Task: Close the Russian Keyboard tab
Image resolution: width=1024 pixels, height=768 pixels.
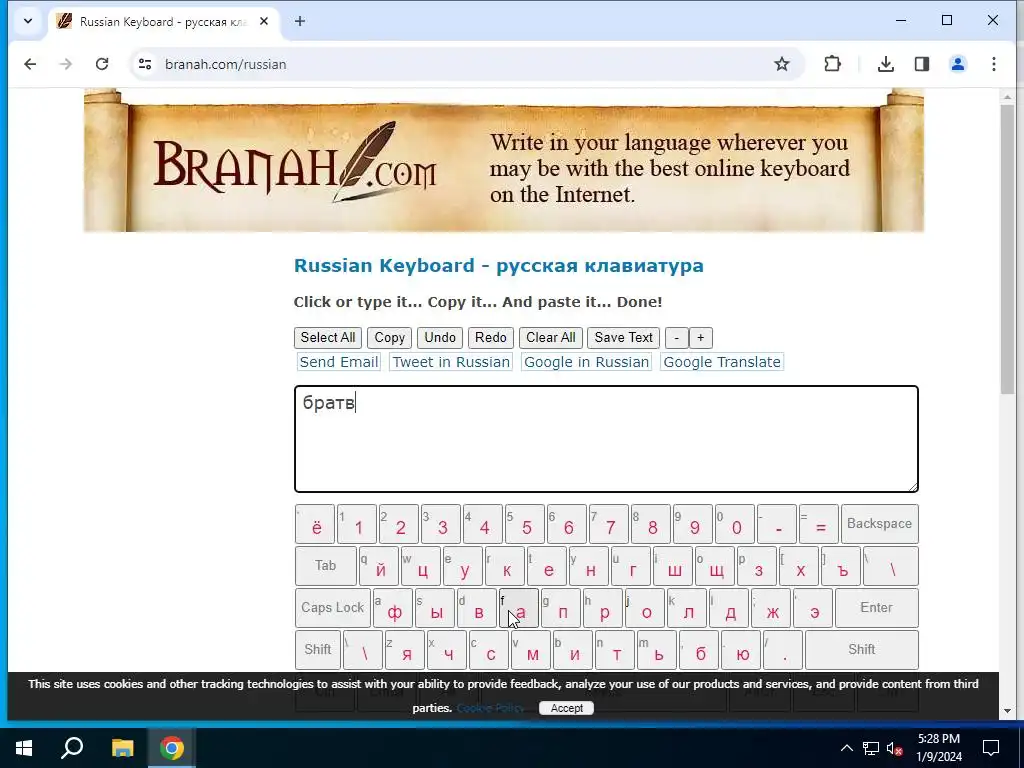Action: pyautogui.click(x=264, y=22)
